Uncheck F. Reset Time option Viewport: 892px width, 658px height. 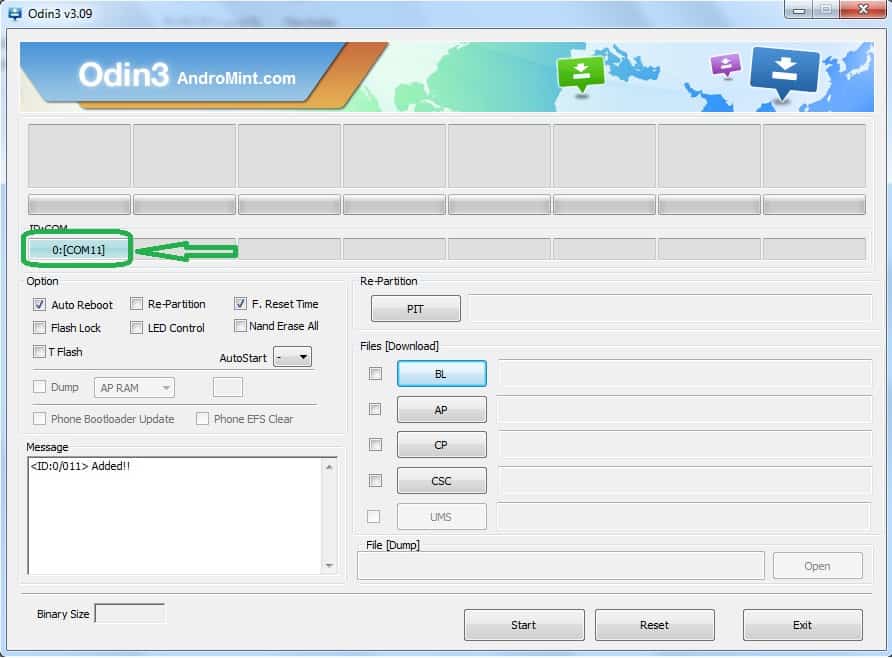(240, 303)
